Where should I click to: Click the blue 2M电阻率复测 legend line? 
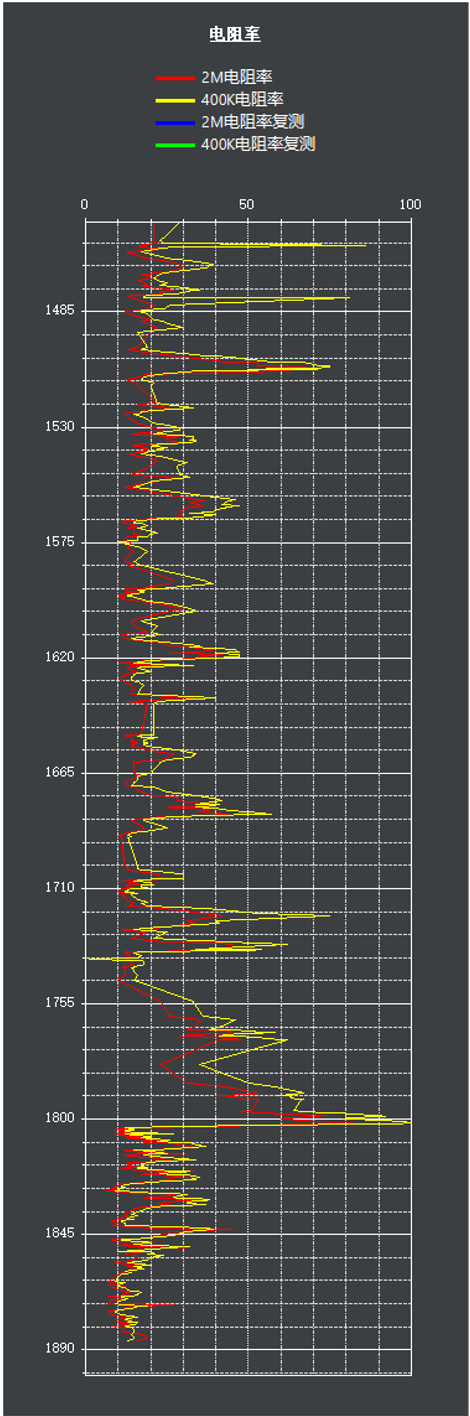click(x=173, y=123)
